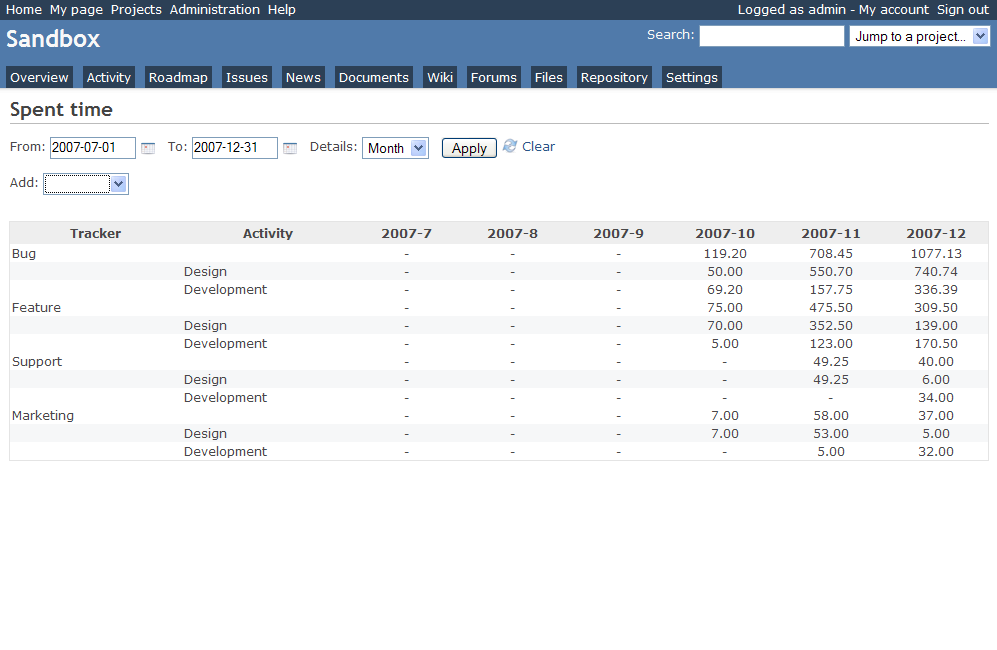The height and width of the screenshot is (650, 997).
Task: Click the Clear link
Action: 539,146
